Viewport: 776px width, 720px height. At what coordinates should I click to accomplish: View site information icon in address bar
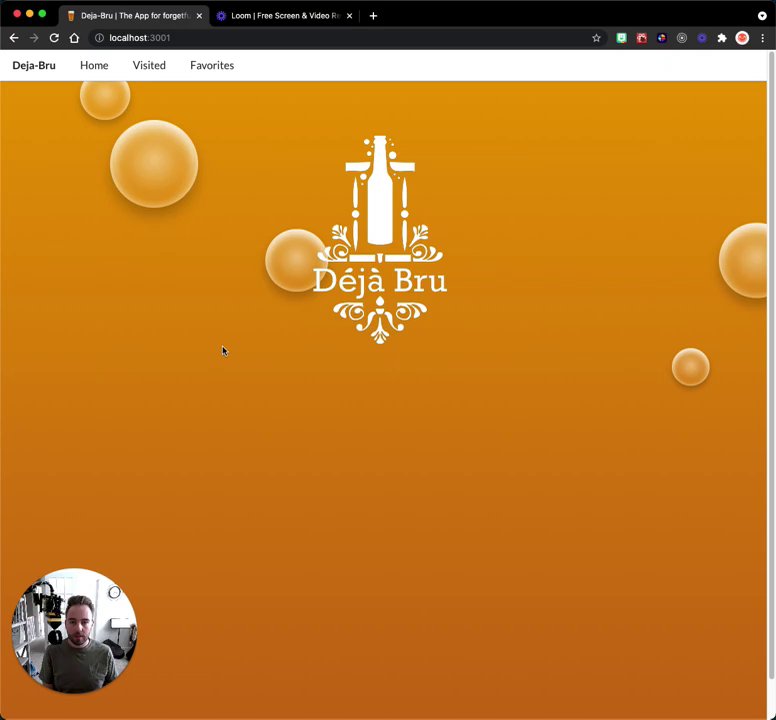click(x=99, y=38)
